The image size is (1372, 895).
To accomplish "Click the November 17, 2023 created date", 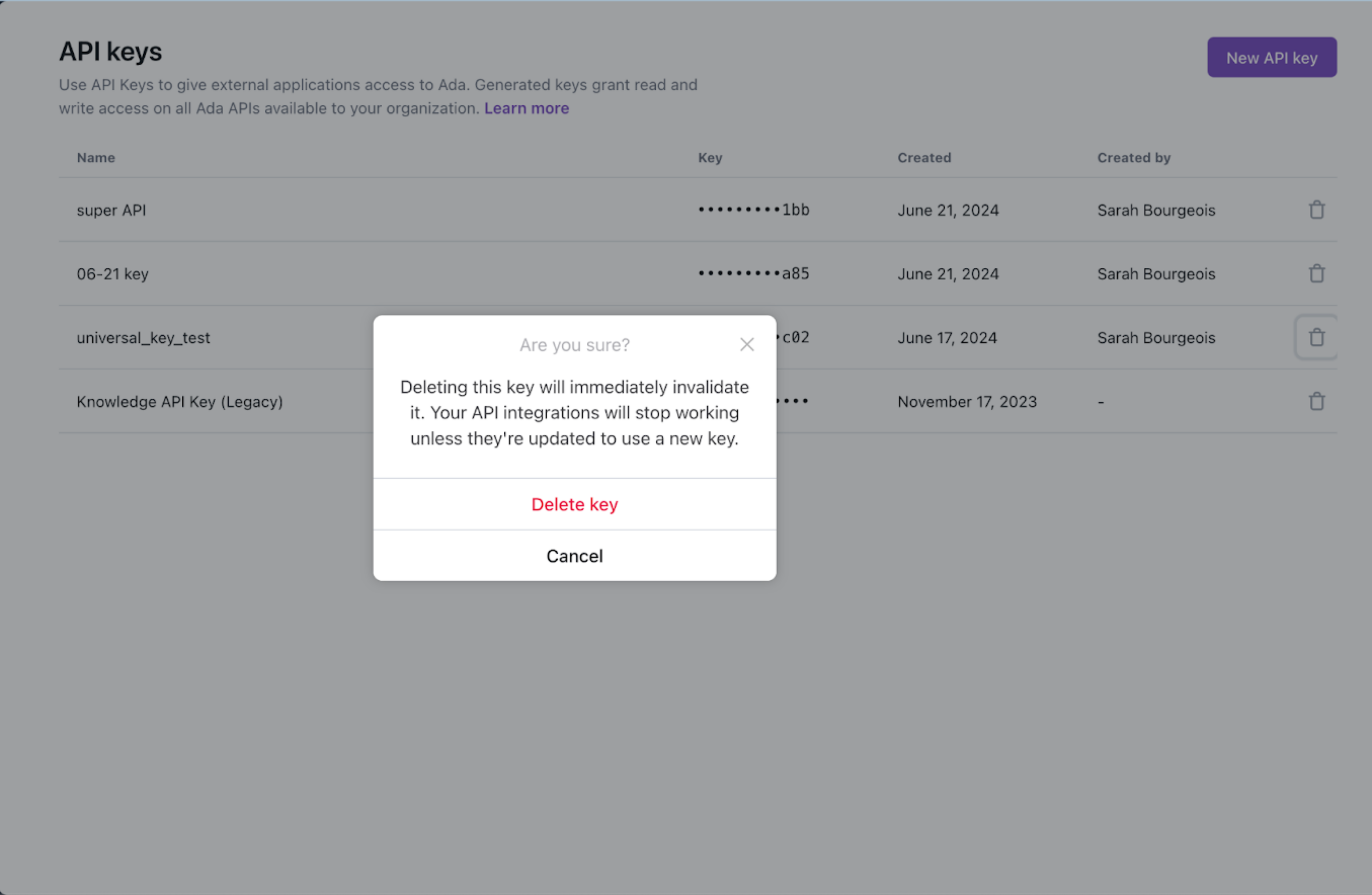I will (967, 401).
